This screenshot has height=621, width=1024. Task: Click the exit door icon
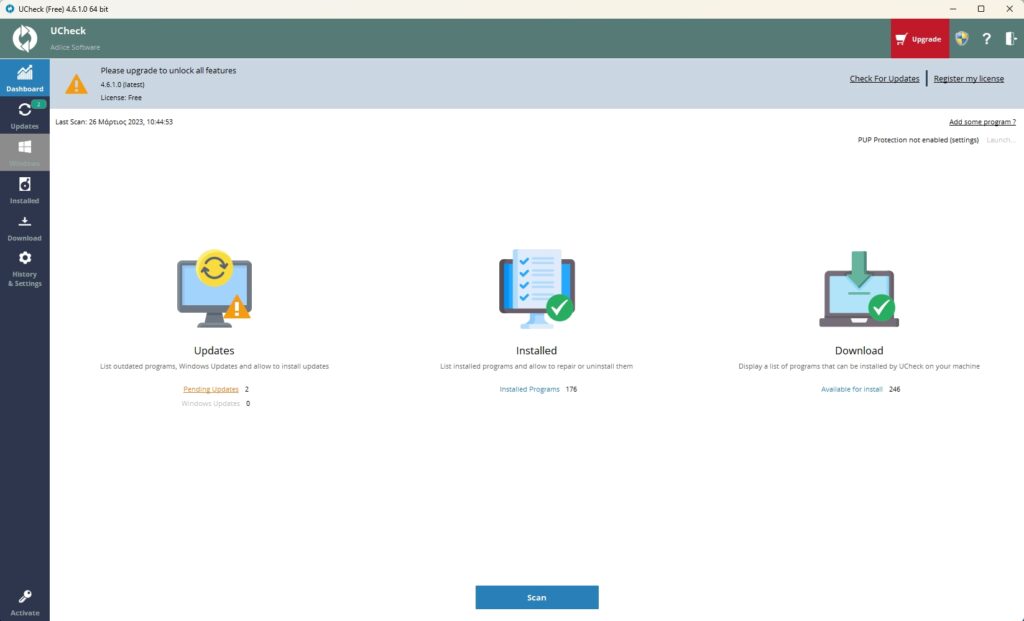[1010, 38]
